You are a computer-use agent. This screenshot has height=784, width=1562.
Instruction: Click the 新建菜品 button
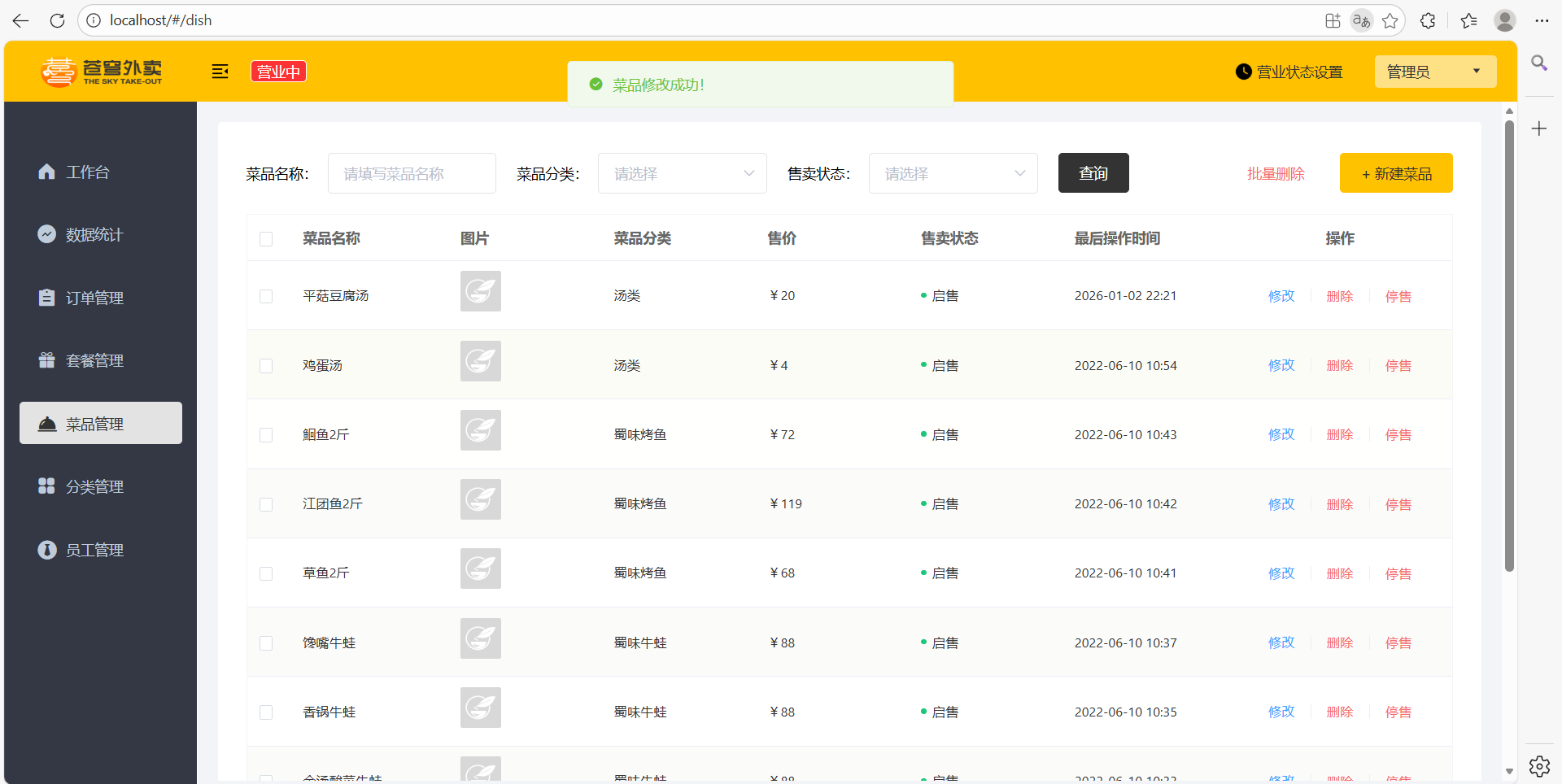pos(1396,173)
